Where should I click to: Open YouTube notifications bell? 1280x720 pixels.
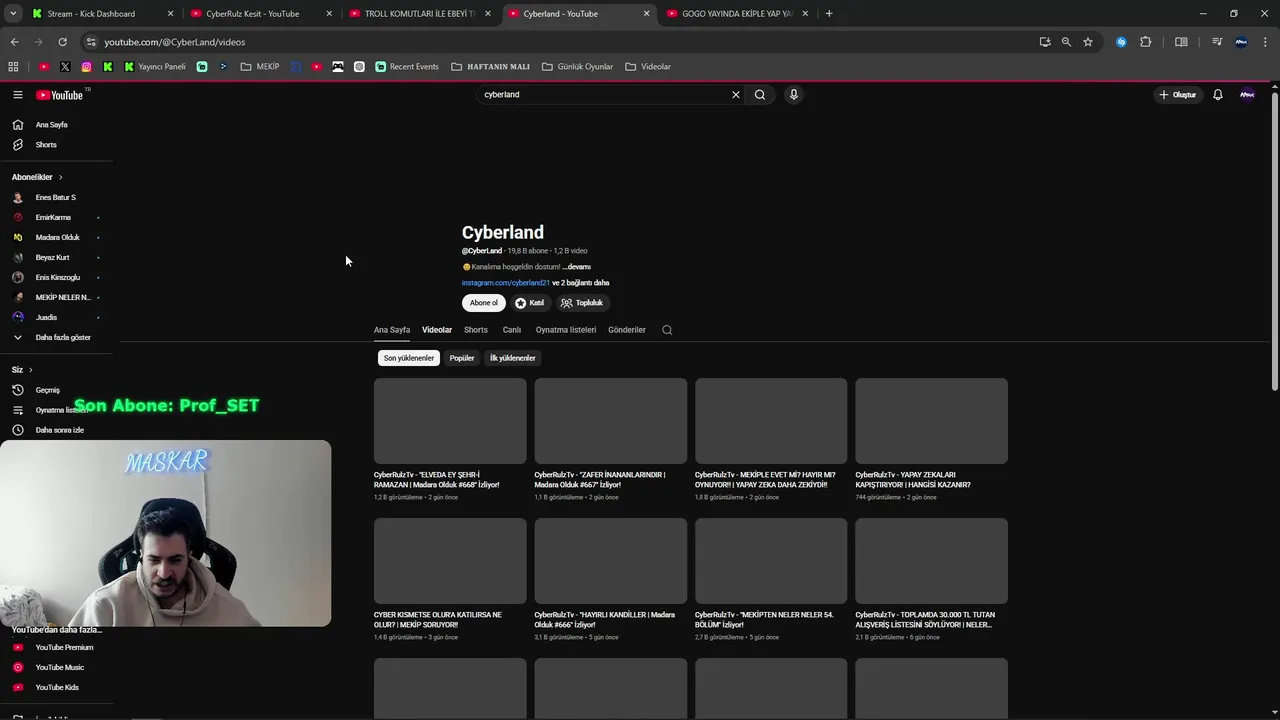[1218, 95]
